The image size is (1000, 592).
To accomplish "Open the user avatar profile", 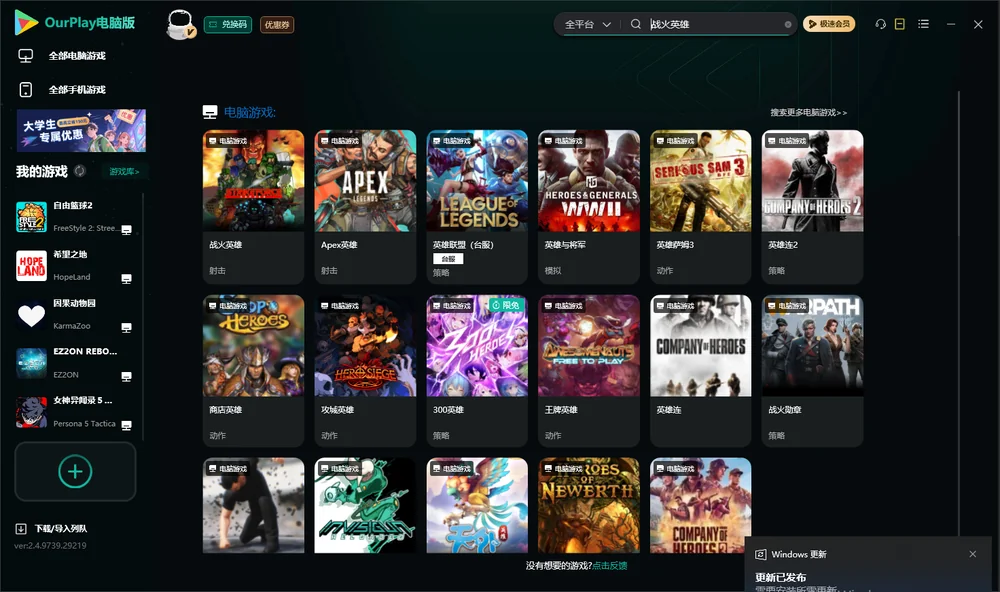I will point(180,24).
